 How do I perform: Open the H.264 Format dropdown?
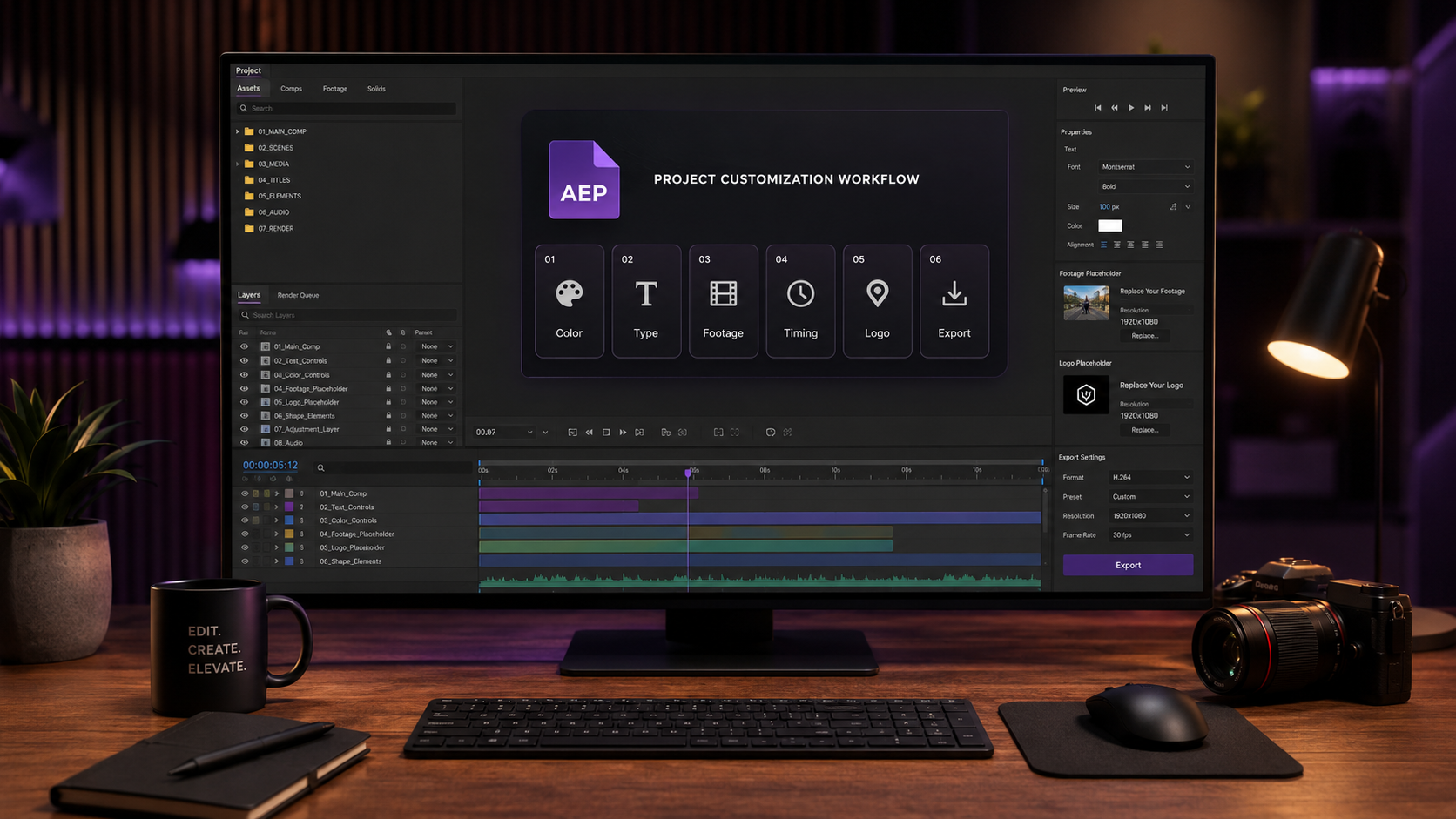click(x=1150, y=477)
